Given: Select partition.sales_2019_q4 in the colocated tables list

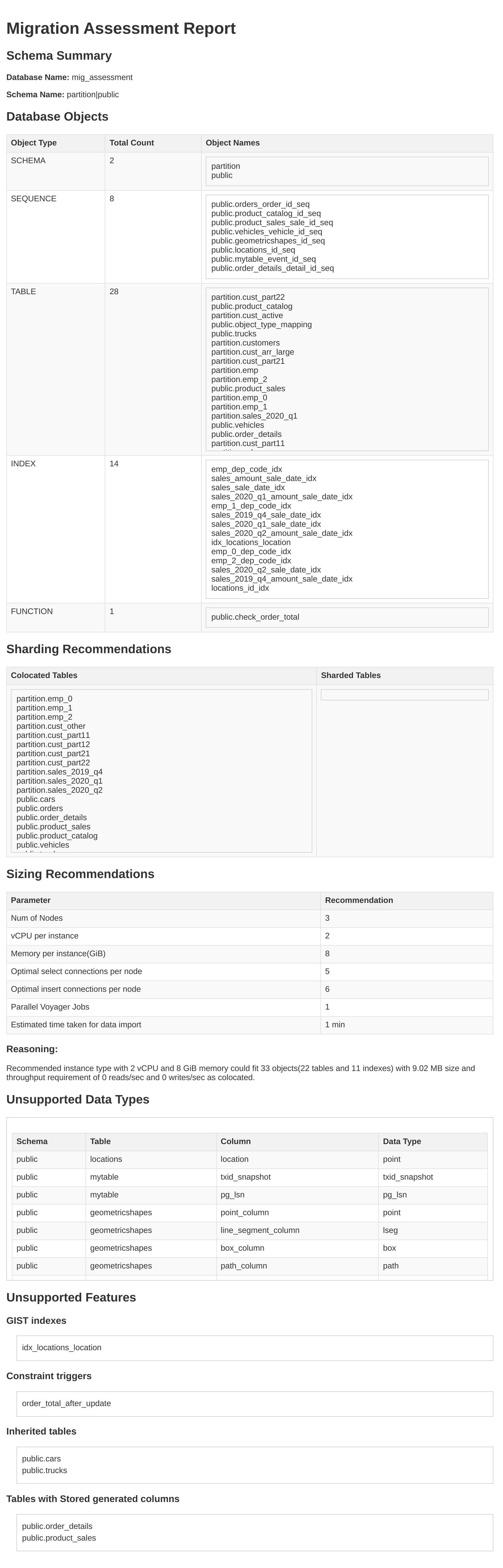Looking at the screenshot, I should click(59, 772).
